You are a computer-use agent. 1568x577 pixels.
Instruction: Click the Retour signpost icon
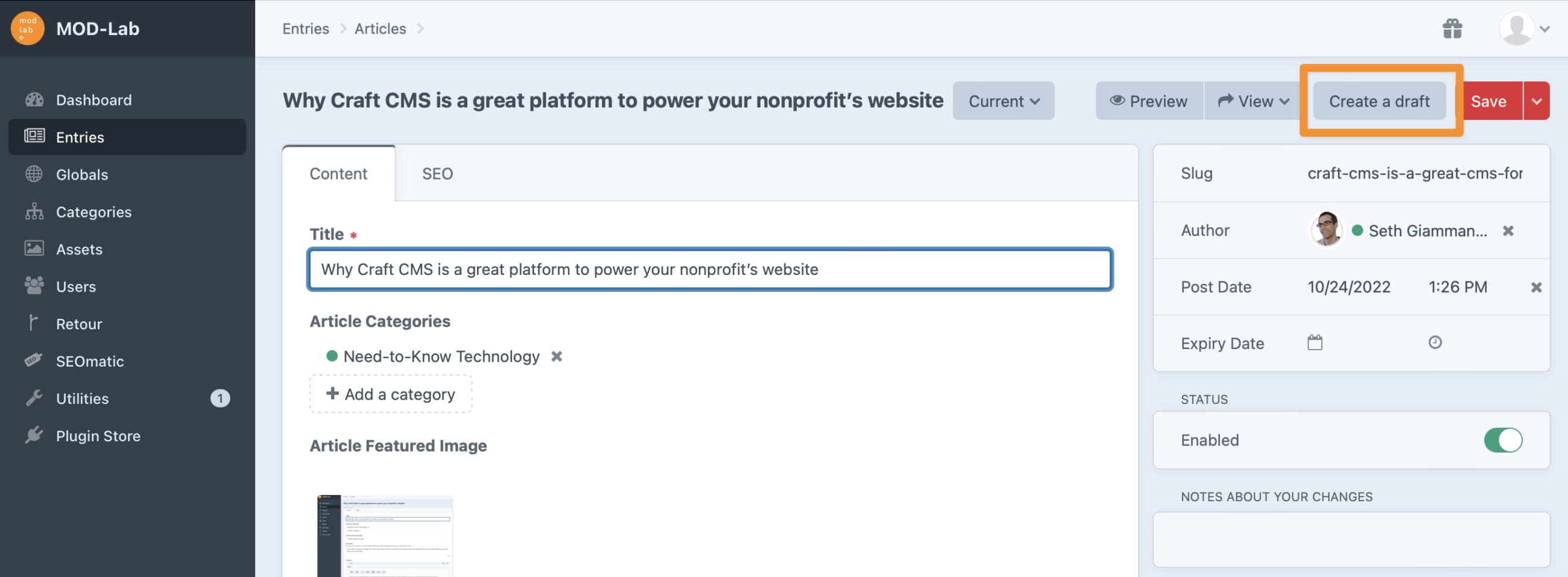[x=34, y=323]
